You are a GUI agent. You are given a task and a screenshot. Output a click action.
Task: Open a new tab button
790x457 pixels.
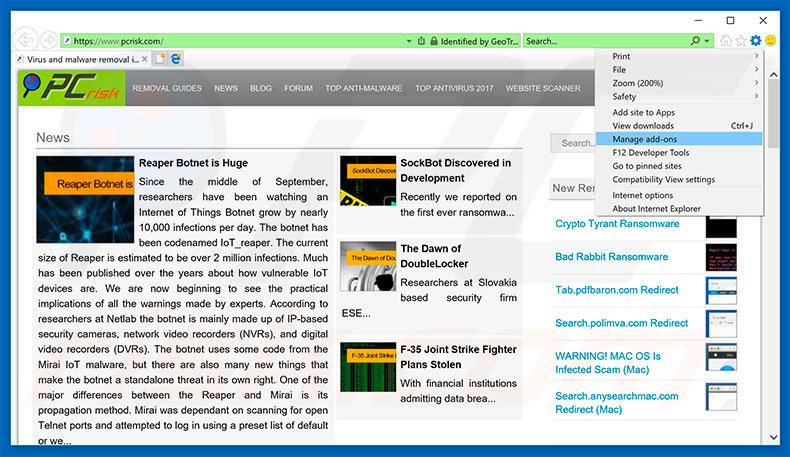tap(160, 59)
